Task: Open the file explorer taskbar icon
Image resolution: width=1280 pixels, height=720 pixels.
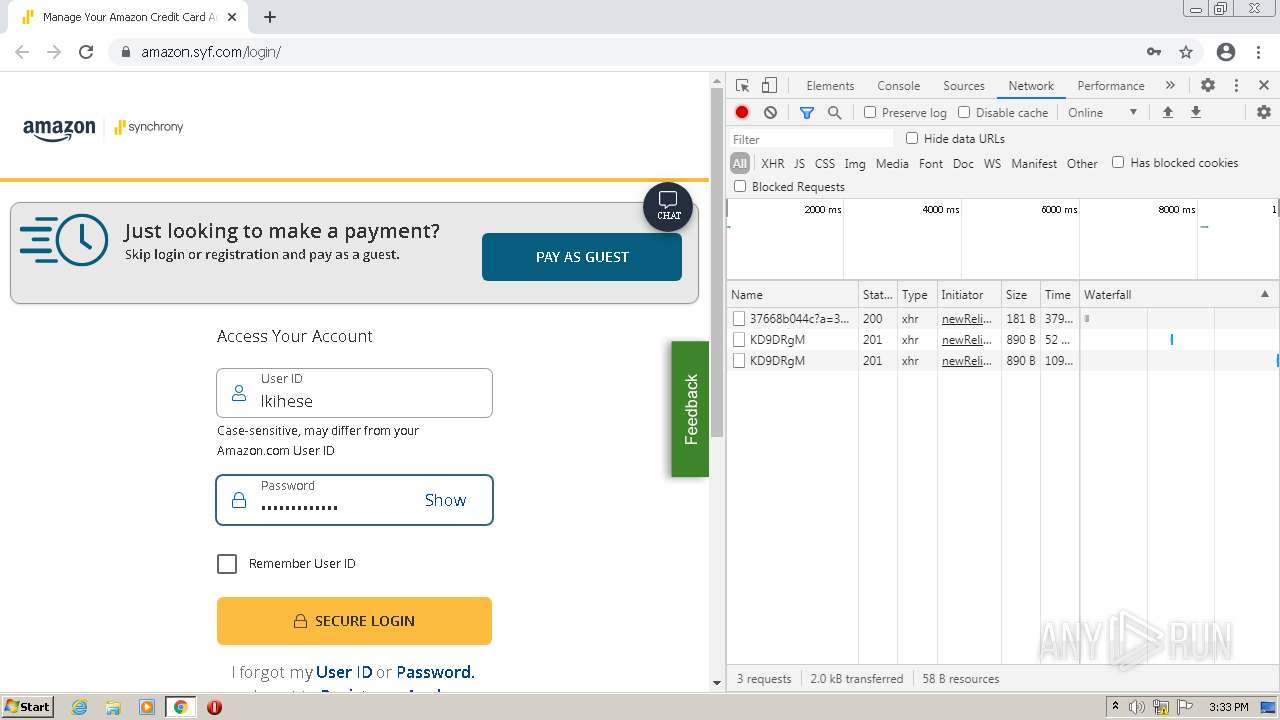Action: click(x=113, y=707)
